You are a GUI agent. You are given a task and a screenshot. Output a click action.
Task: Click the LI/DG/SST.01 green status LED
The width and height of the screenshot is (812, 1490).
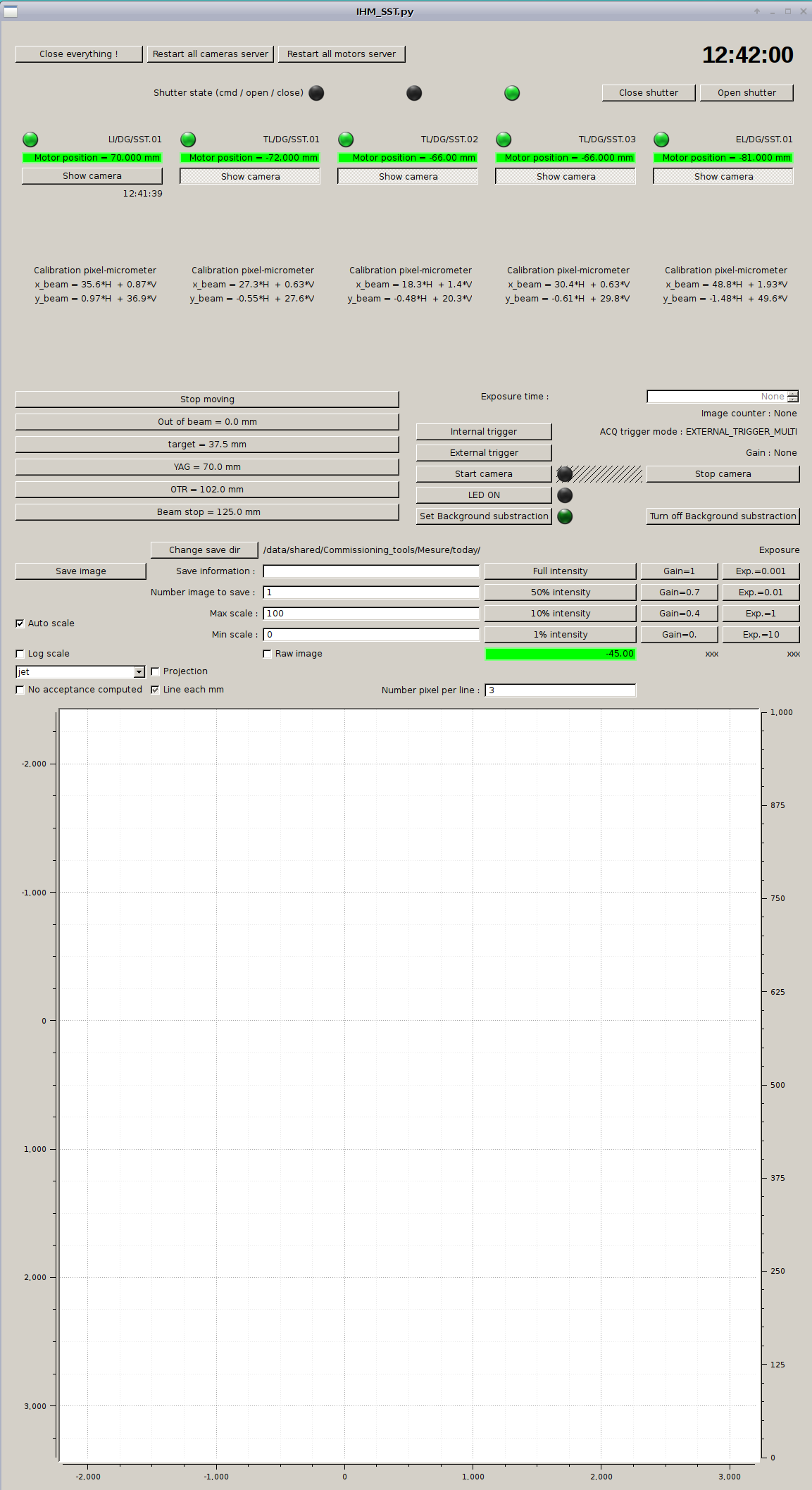[x=30, y=139]
